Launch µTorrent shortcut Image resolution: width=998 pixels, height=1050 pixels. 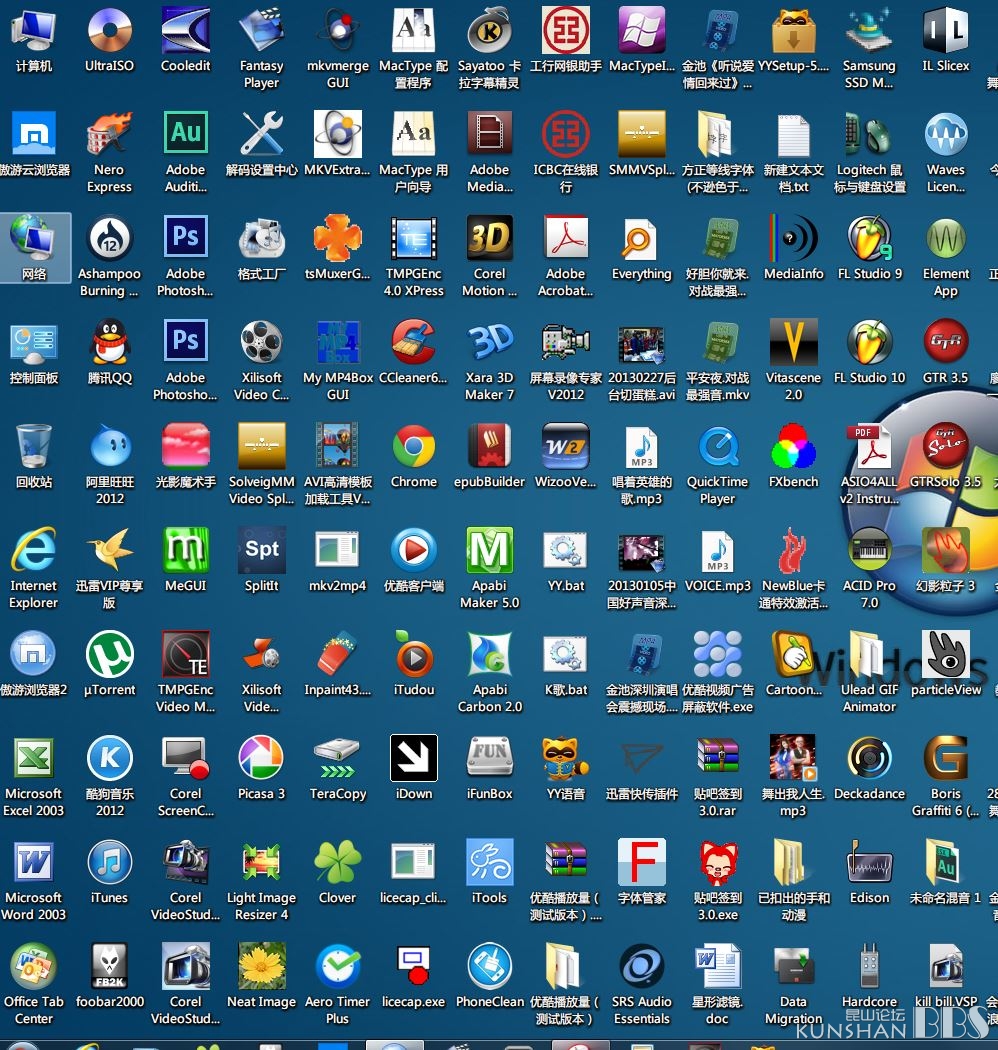click(110, 654)
